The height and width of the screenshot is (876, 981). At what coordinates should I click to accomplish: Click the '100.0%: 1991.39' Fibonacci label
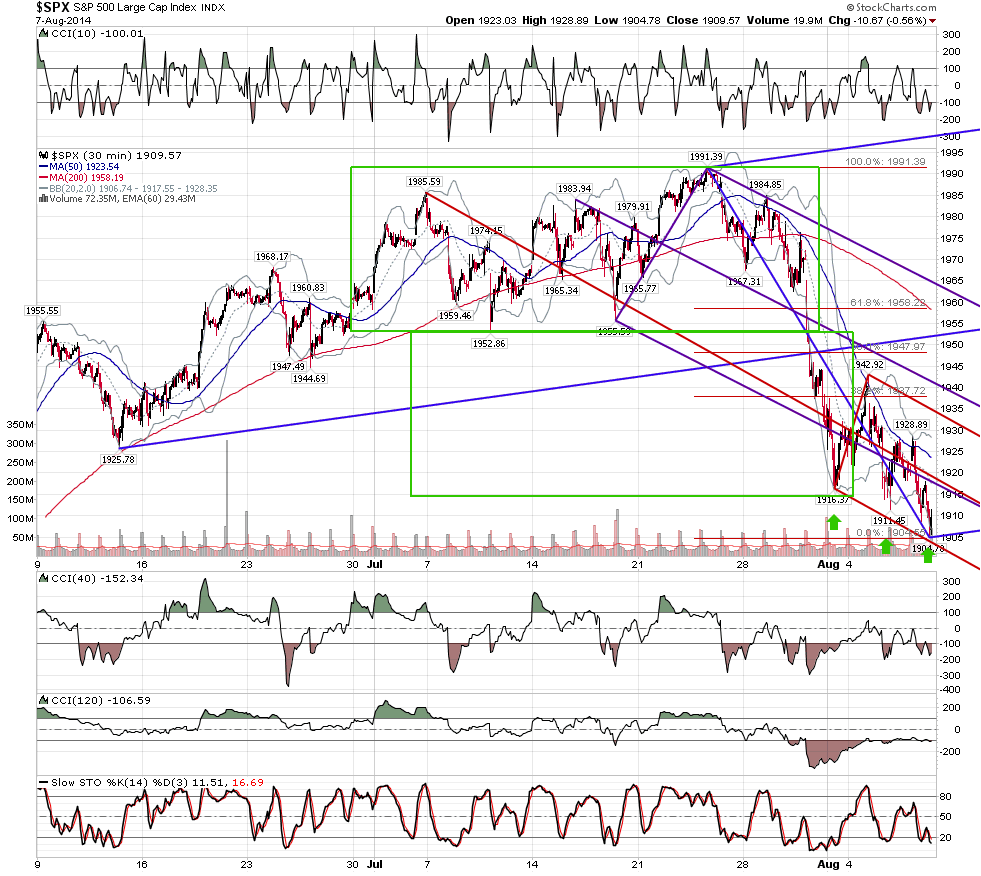coord(885,161)
